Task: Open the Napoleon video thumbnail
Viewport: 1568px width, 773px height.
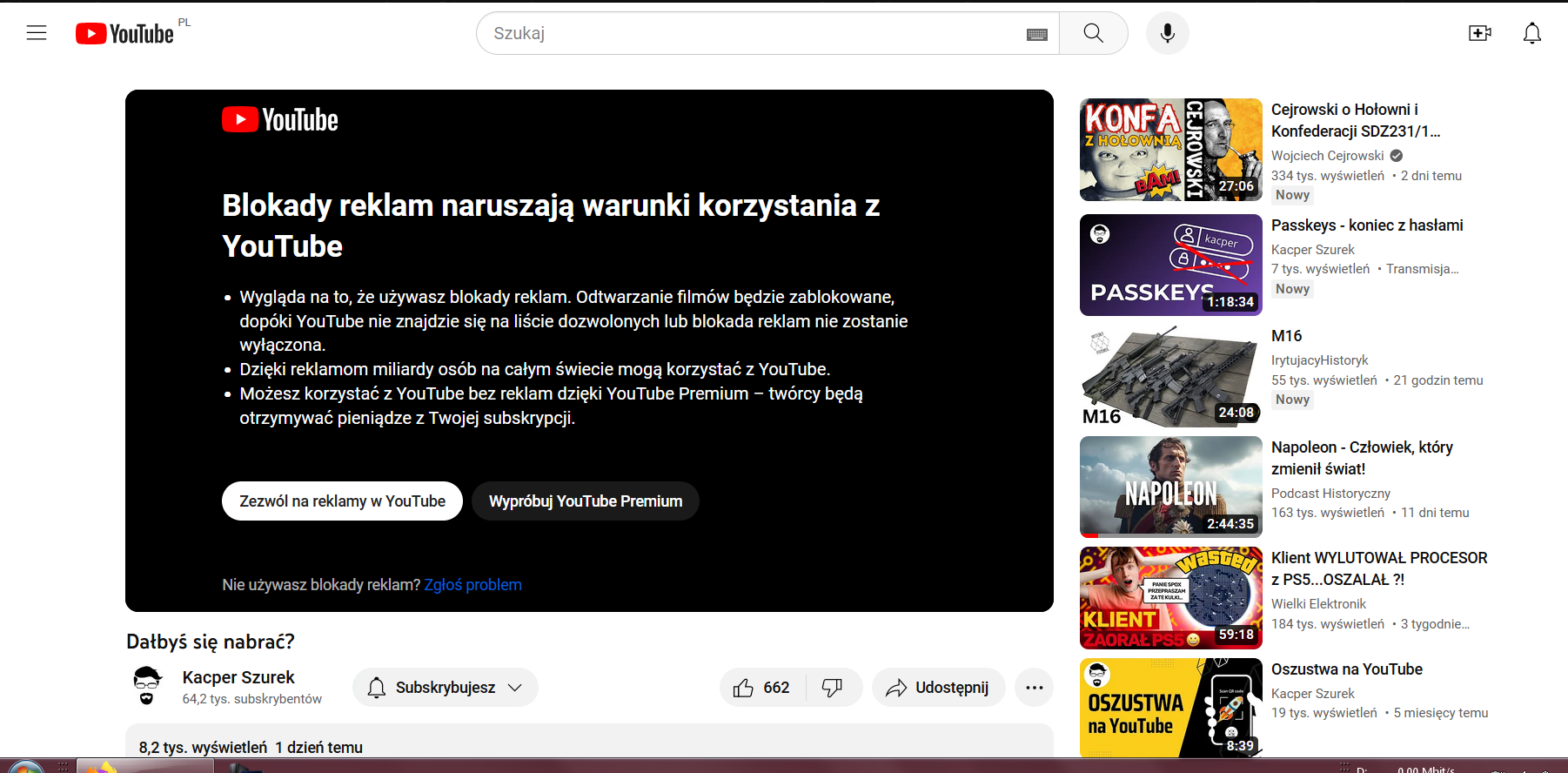Action: point(1171,487)
